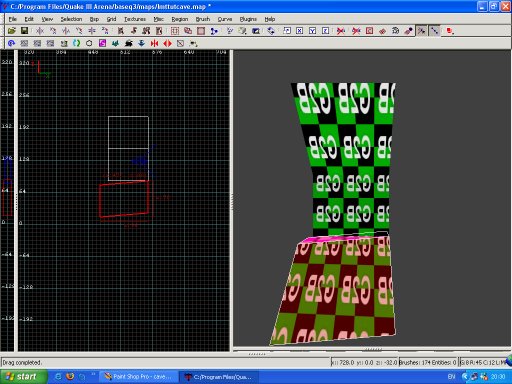Rotate selection around the Z axis
Image resolution: width=512 pixels, height=384 pixels.
(105, 31)
